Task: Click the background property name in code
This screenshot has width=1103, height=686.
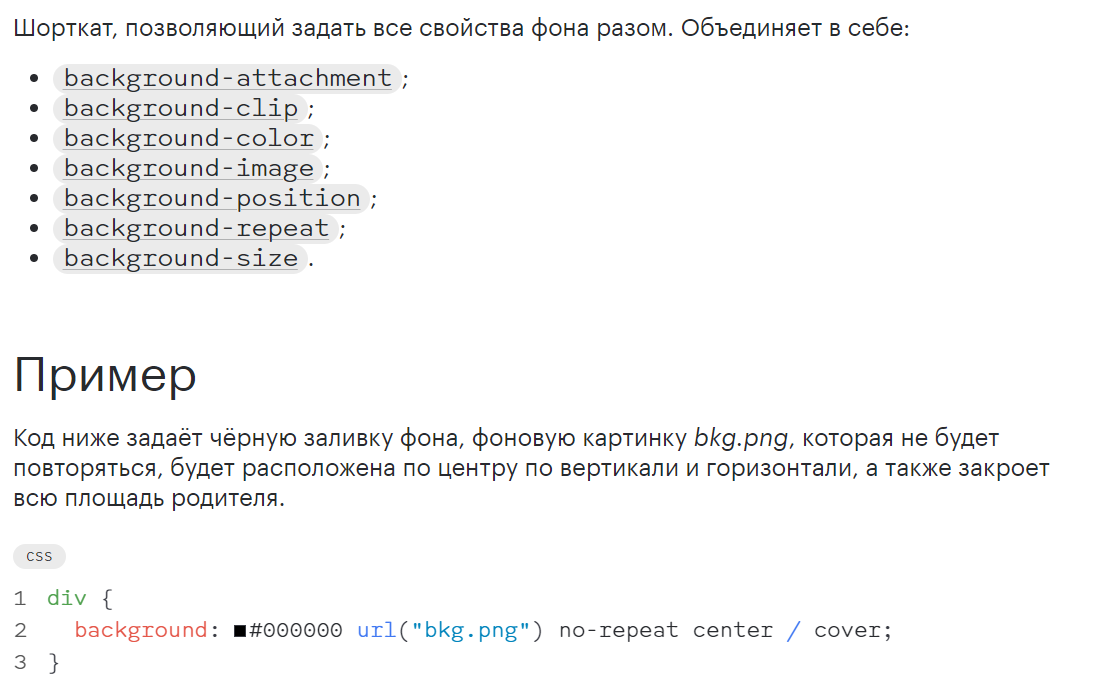Action: point(141,630)
